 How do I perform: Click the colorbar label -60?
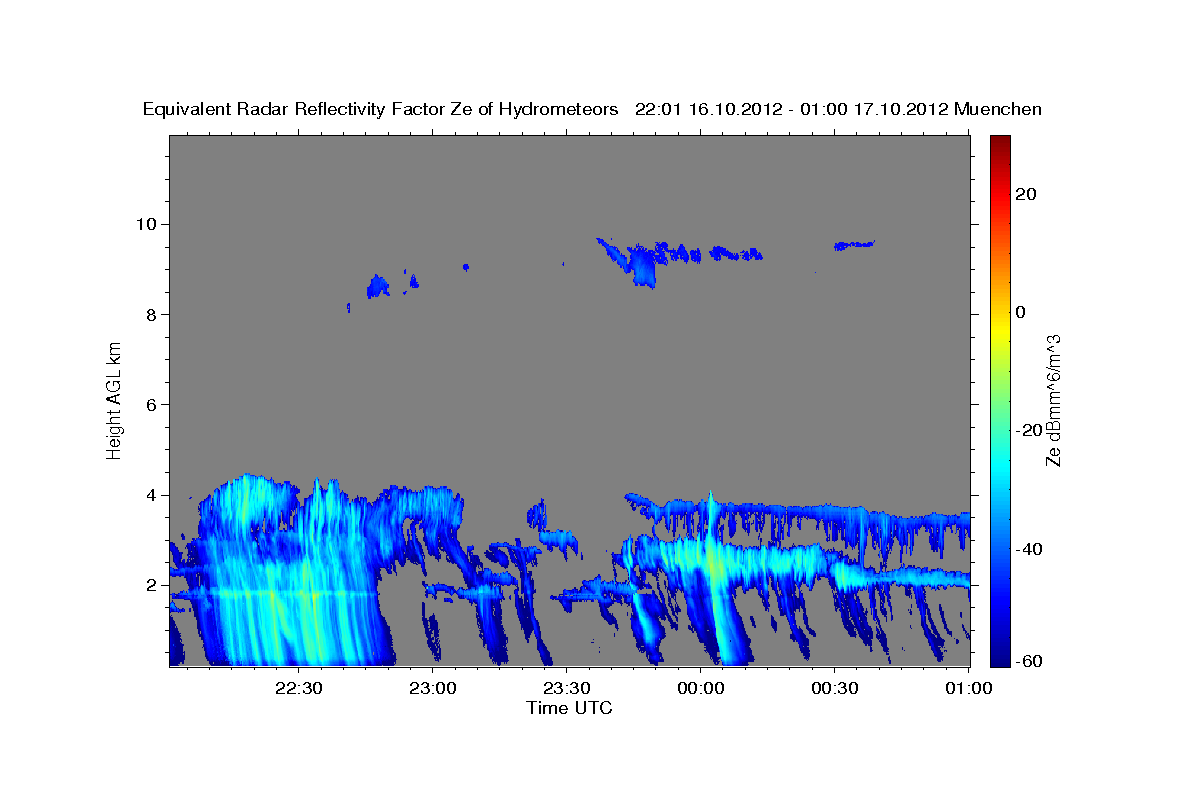coord(1029,661)
